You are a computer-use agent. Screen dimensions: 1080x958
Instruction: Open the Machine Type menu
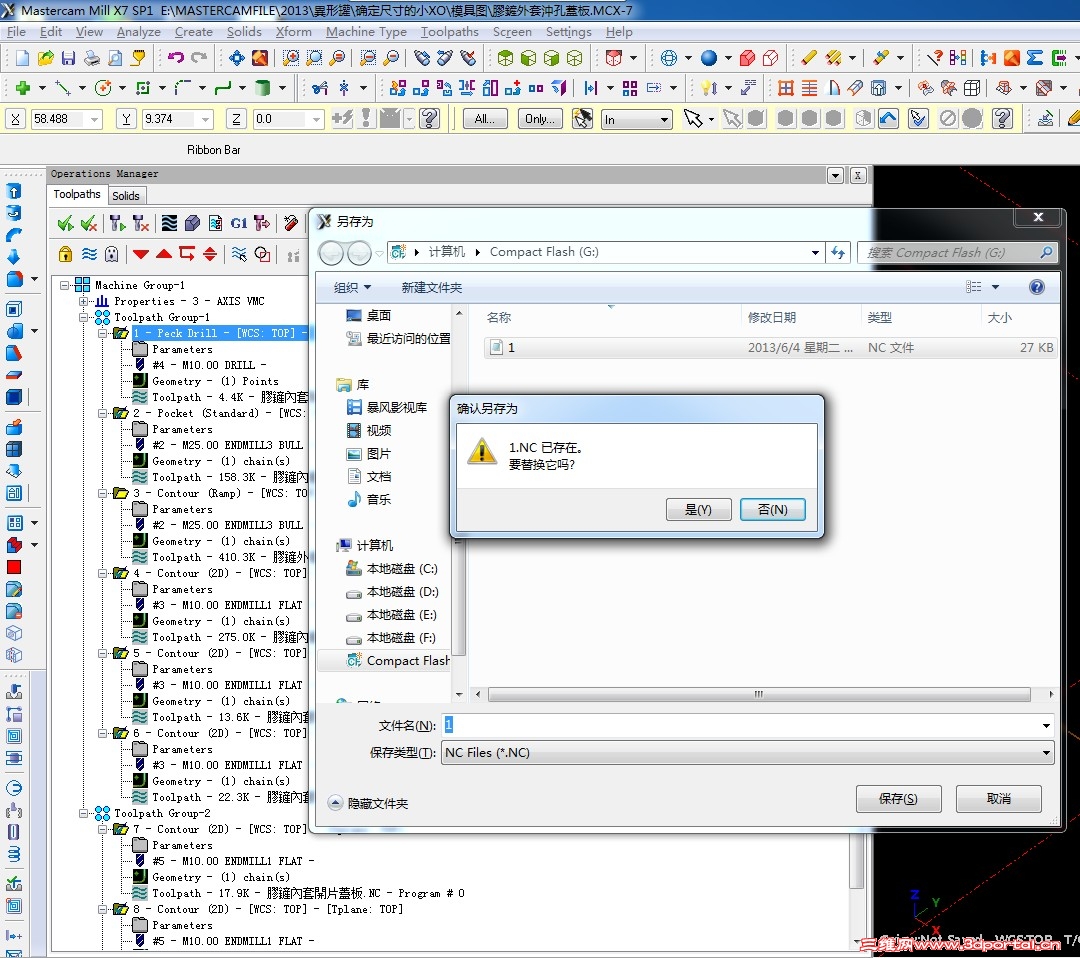pyautogui.click(x=366, y=32)
